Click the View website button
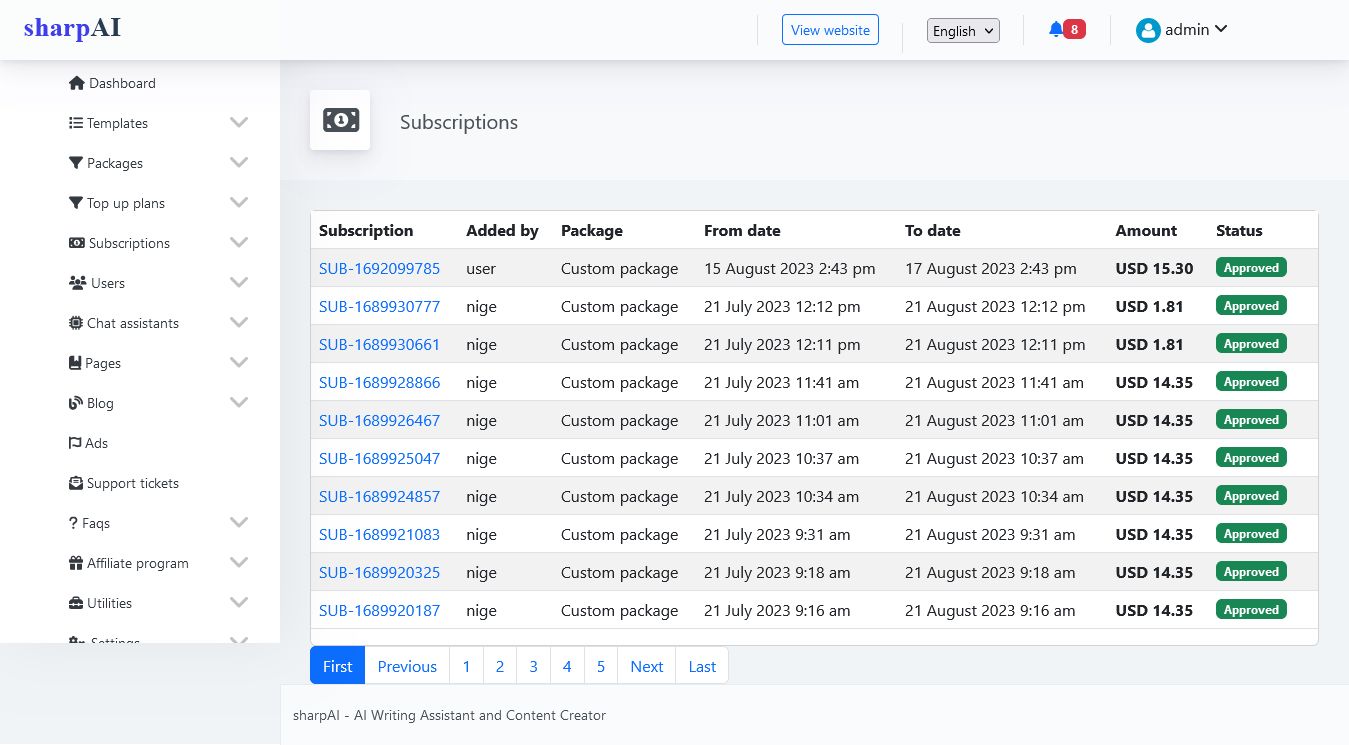1349x745 pixels. click(830, 30)
